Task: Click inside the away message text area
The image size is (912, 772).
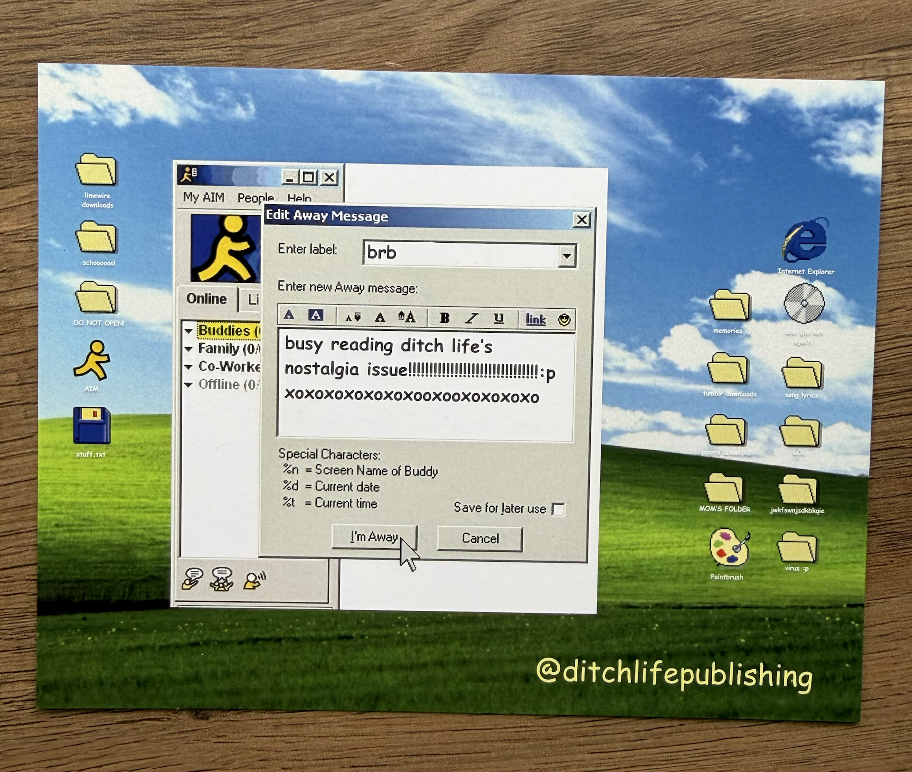Action: [426, 385]
